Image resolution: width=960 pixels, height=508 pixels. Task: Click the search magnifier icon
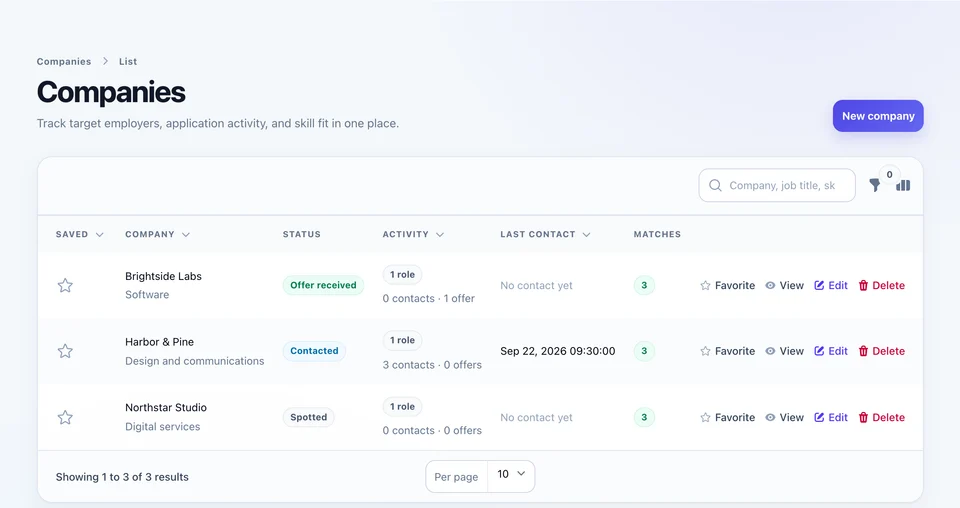715,185
